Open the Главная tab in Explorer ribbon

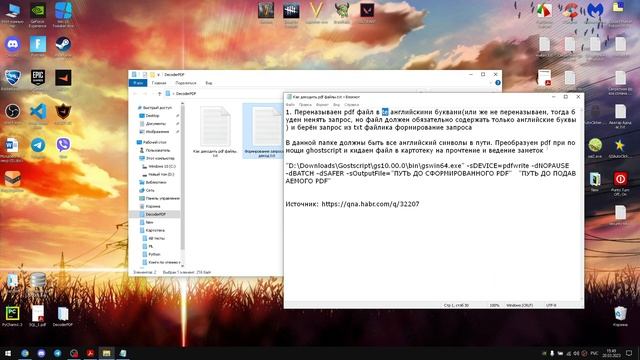[x=159, y=83]
